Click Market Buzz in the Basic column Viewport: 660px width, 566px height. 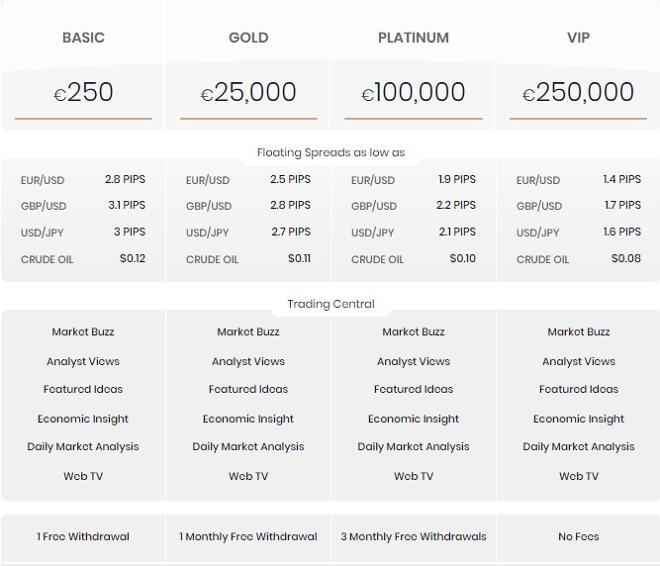coord(83,332)
